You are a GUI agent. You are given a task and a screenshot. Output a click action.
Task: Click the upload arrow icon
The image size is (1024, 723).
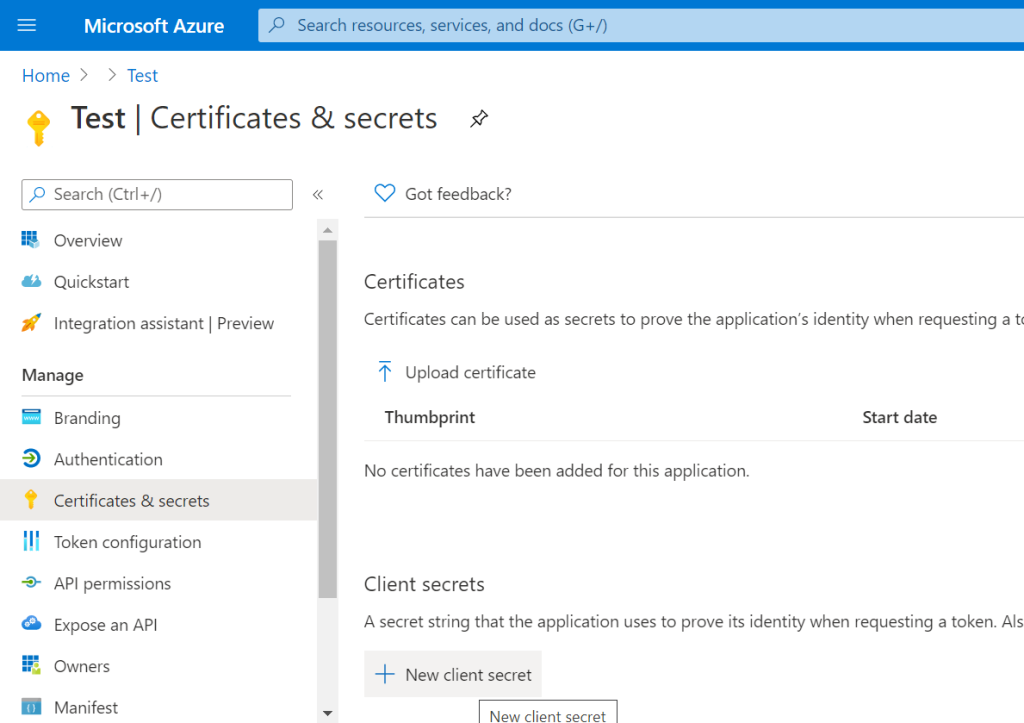[385, 372]
